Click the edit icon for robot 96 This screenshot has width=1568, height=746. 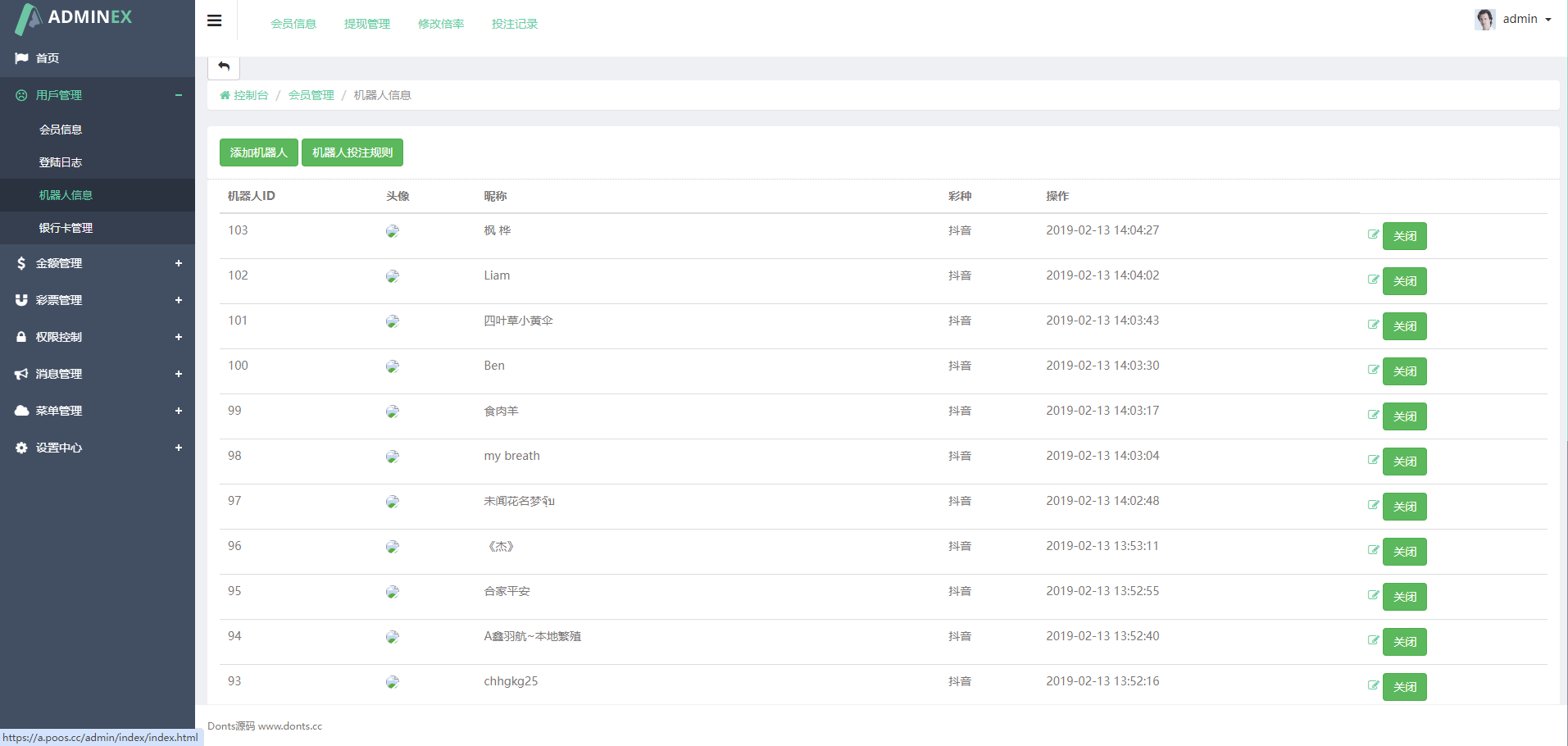(x=1373, y=550)
